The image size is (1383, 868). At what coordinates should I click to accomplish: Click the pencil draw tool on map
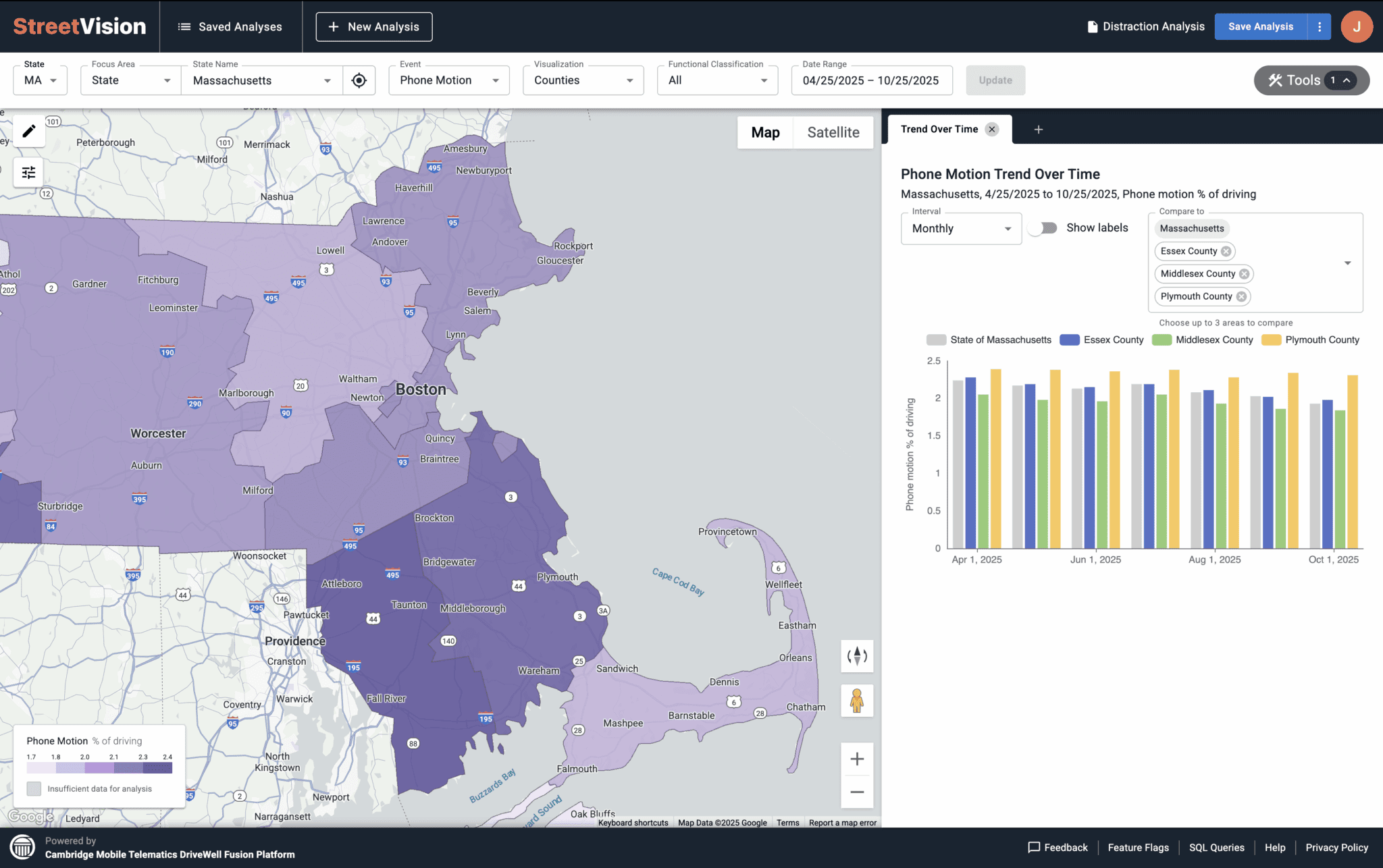coord(29,131)
